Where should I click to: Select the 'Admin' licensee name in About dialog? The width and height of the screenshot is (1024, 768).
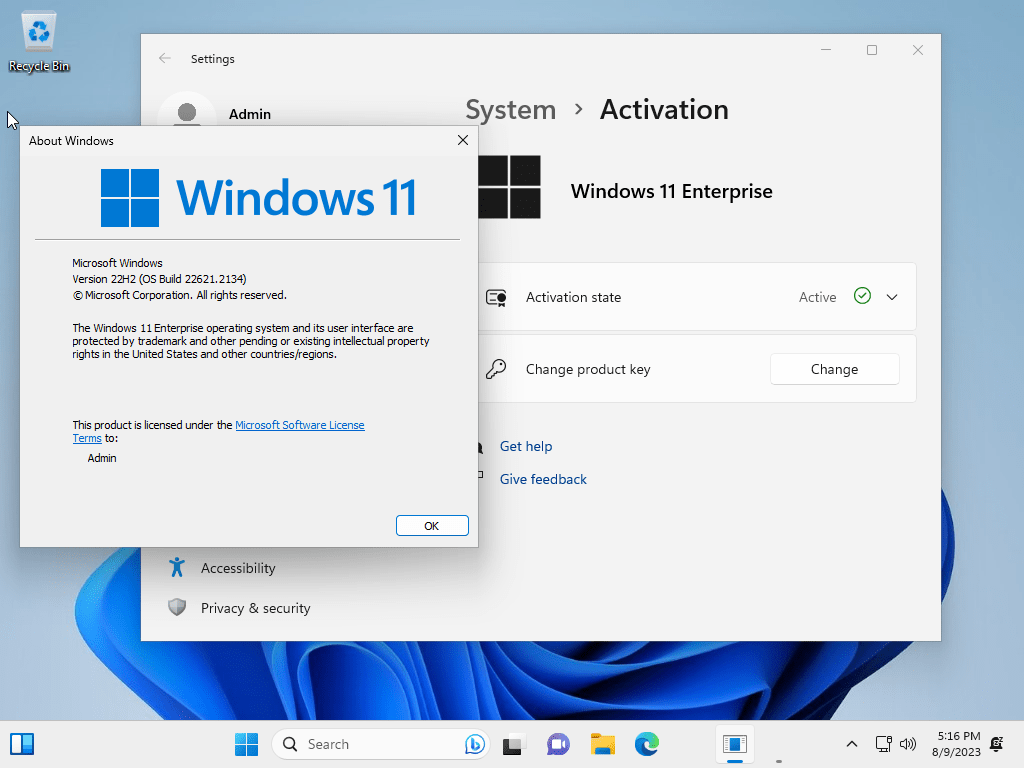102,458
